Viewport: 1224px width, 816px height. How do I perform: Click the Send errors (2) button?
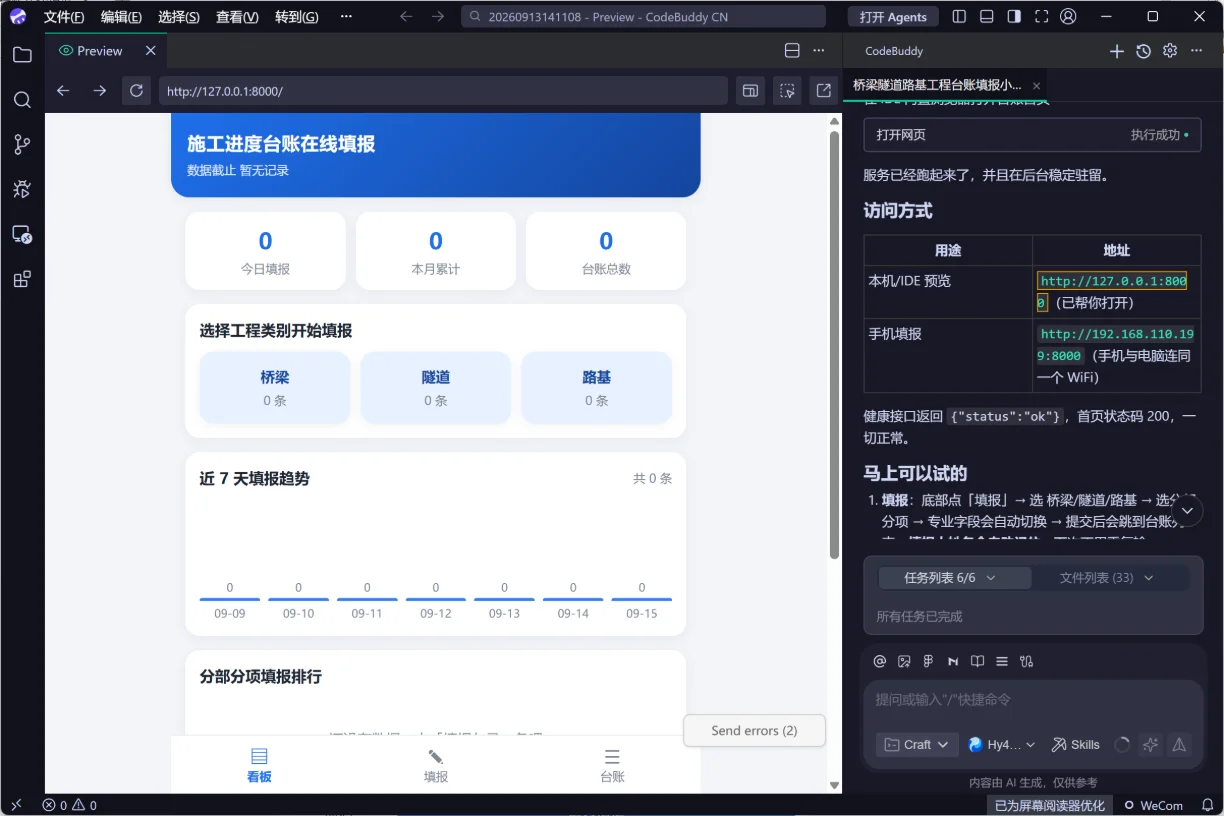click(754, 731)
